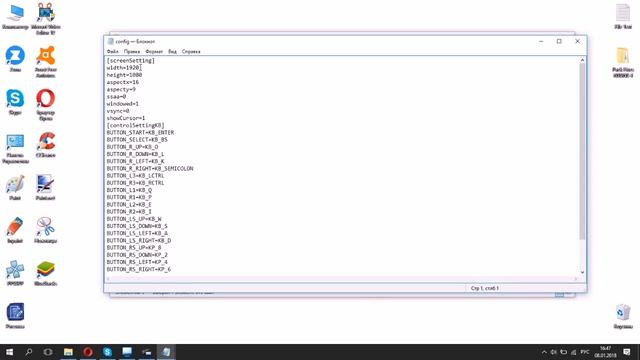Click the BUTTON_R_RIGHT=KB_SEMICOLON line

pos(150,168)
